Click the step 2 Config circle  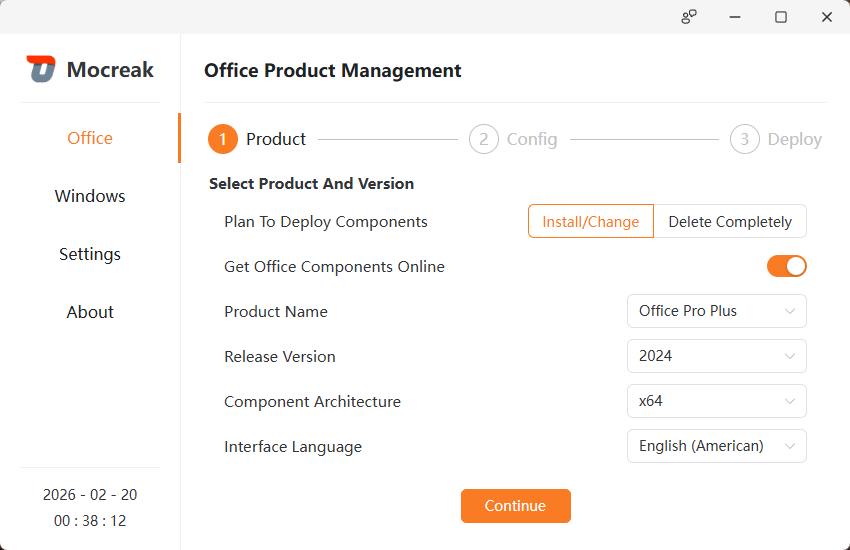[x=483, y=139]
